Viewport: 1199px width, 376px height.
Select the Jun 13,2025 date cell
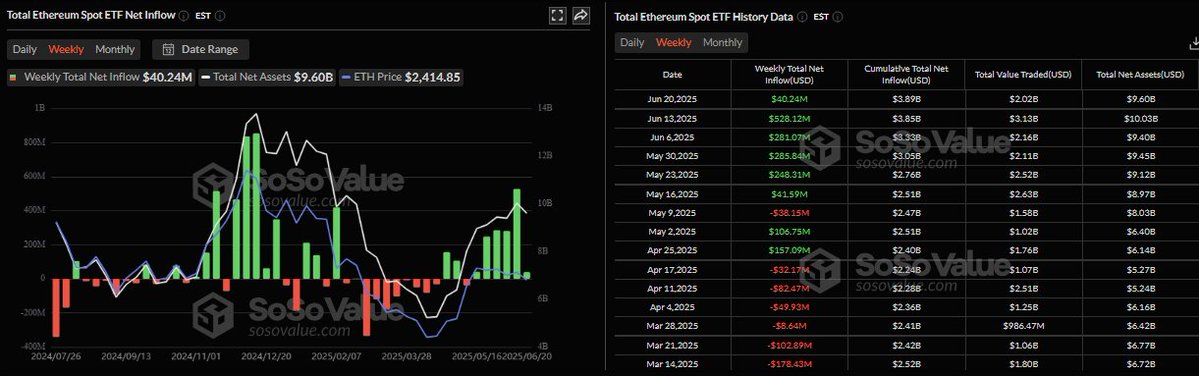click(672, 118)
